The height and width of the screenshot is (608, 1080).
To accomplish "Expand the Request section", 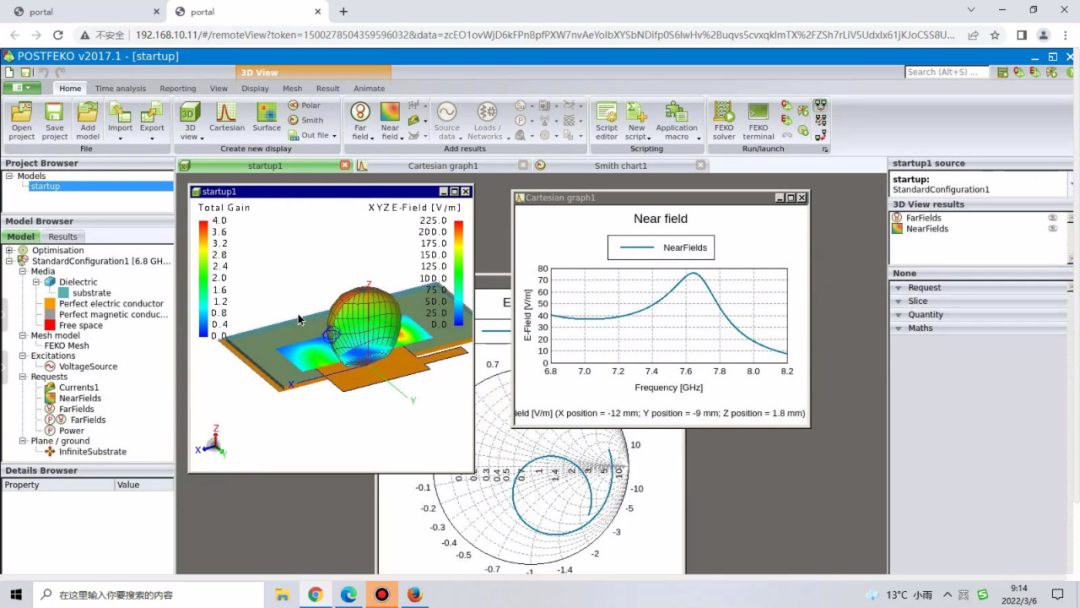I will [x=898, y=288].
